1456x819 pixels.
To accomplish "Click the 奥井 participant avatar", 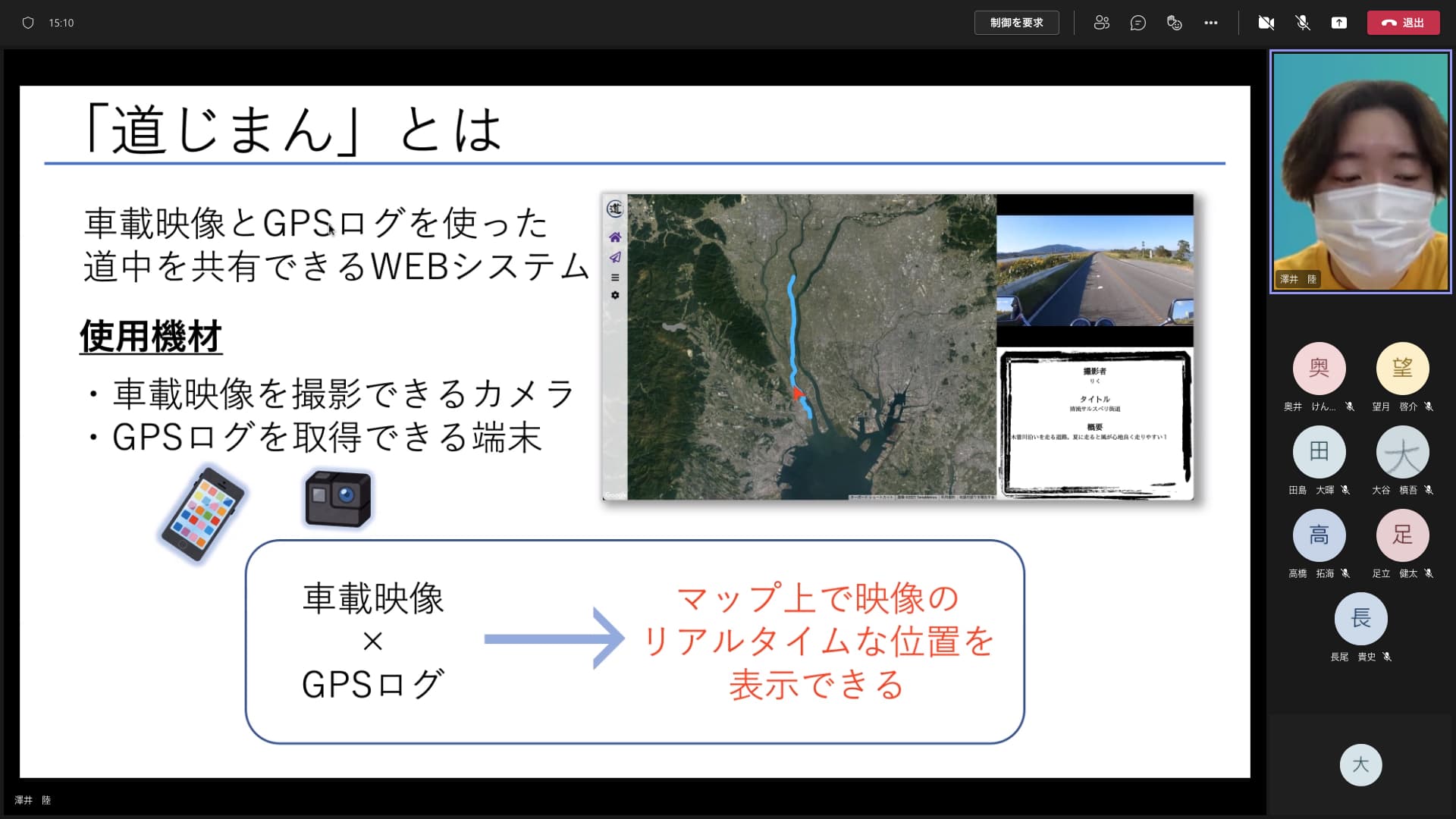I will (x=1319, y=369).
